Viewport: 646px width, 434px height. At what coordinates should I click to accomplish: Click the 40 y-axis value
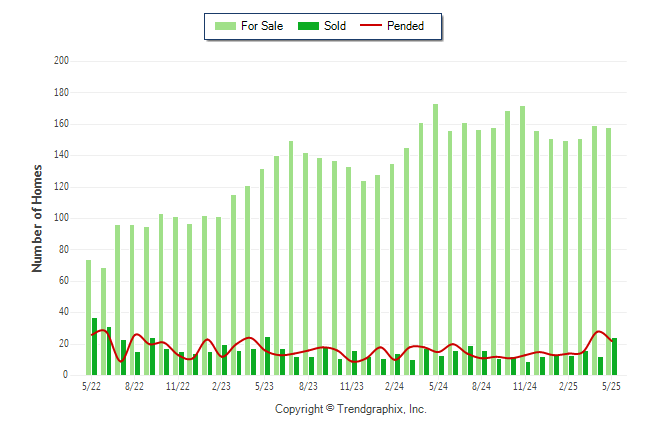click(x=64, y=312)
